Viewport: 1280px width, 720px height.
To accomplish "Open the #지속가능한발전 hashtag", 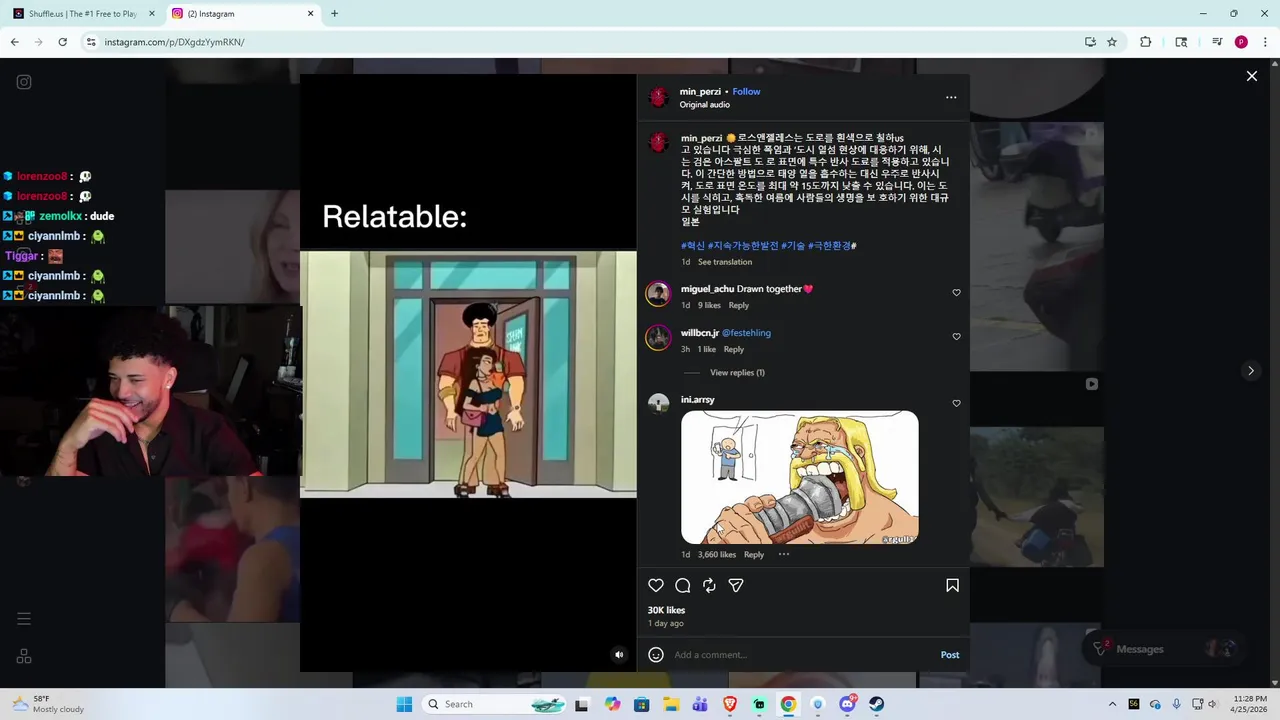I will [x=742, y=246].
